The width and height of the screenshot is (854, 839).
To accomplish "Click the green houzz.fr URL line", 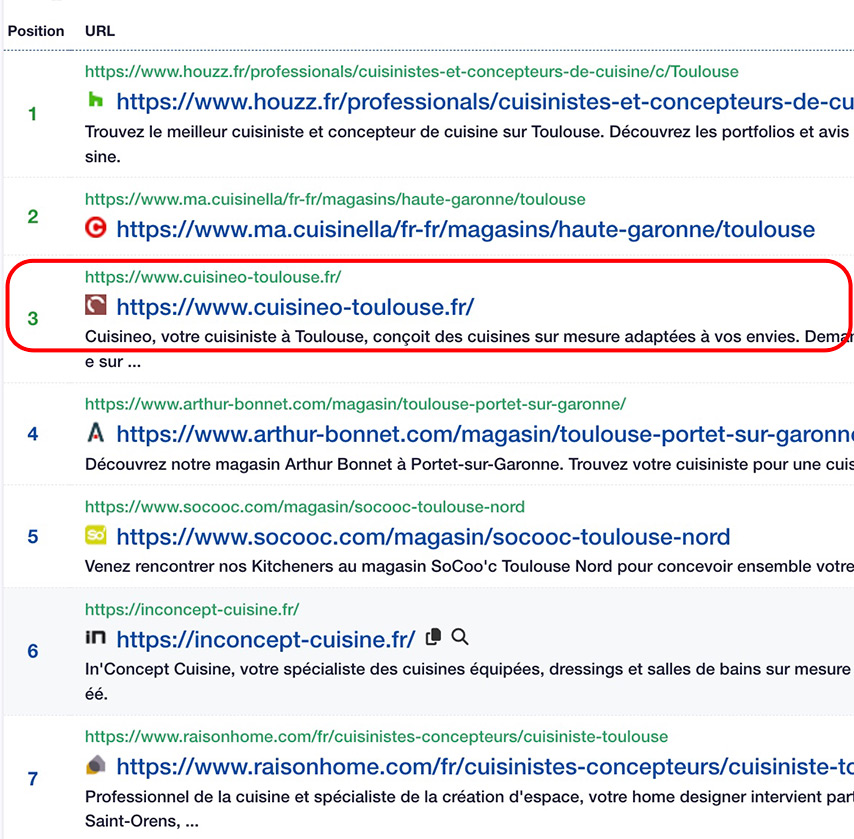I will coord(412,72).
